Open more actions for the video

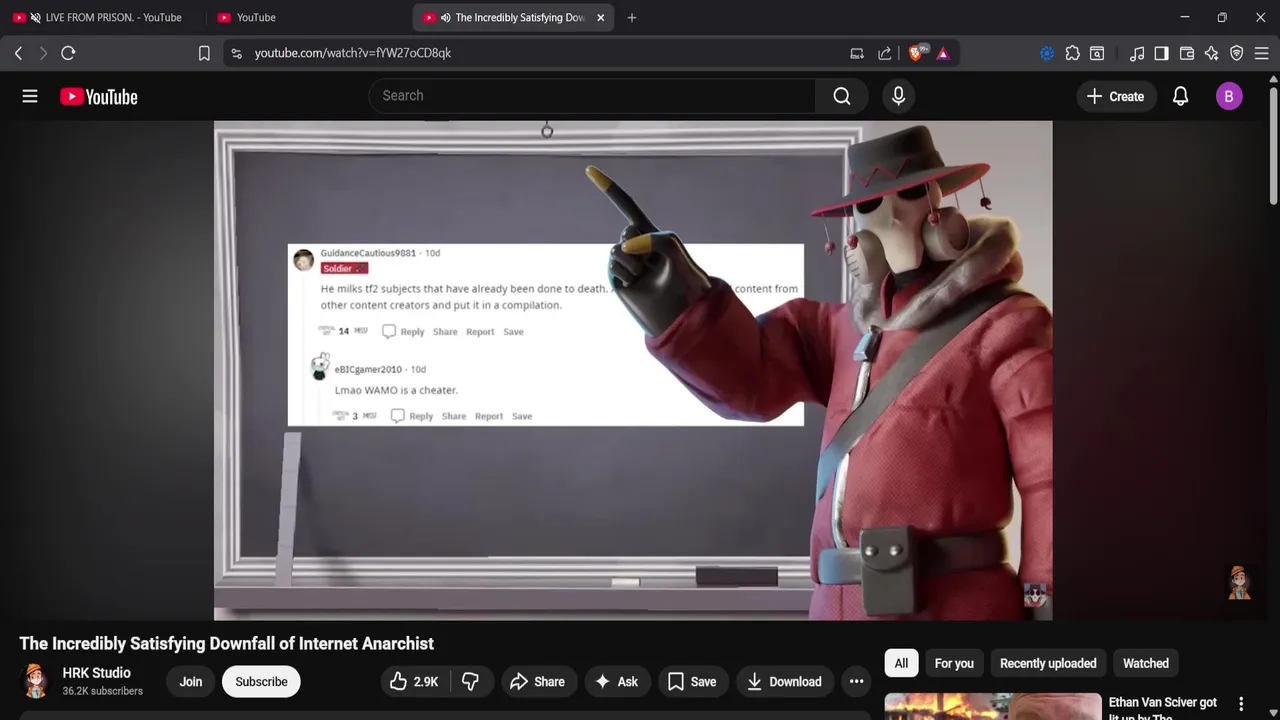click(x=856, y=682)
